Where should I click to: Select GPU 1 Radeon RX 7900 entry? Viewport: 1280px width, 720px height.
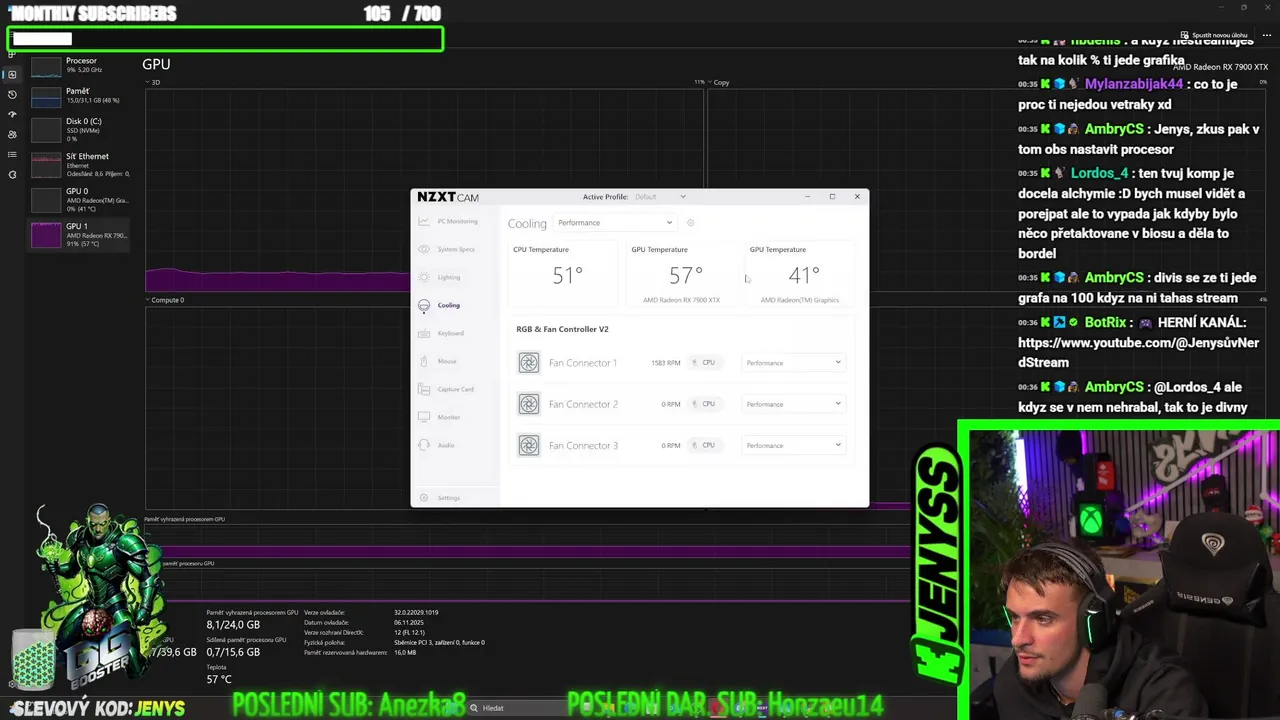point(80,234)
